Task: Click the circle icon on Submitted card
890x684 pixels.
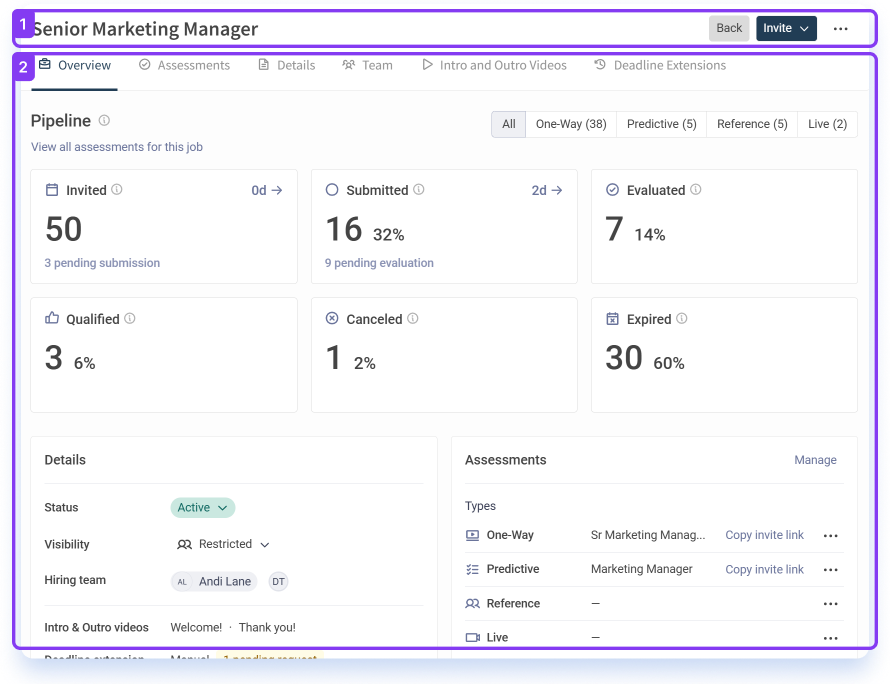Action: 331,190
